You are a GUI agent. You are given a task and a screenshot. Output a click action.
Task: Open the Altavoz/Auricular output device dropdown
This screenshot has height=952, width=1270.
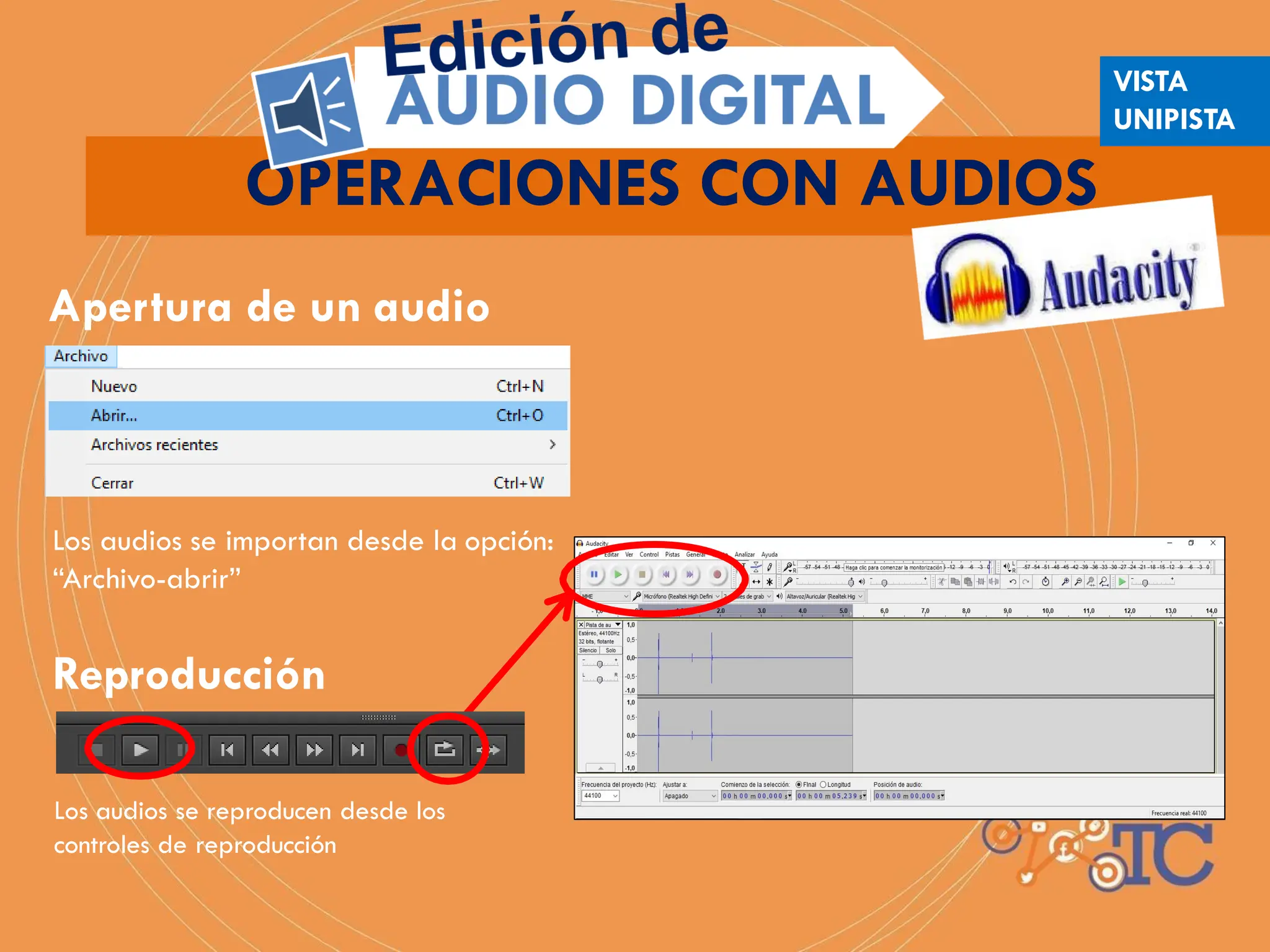point(825,596)
